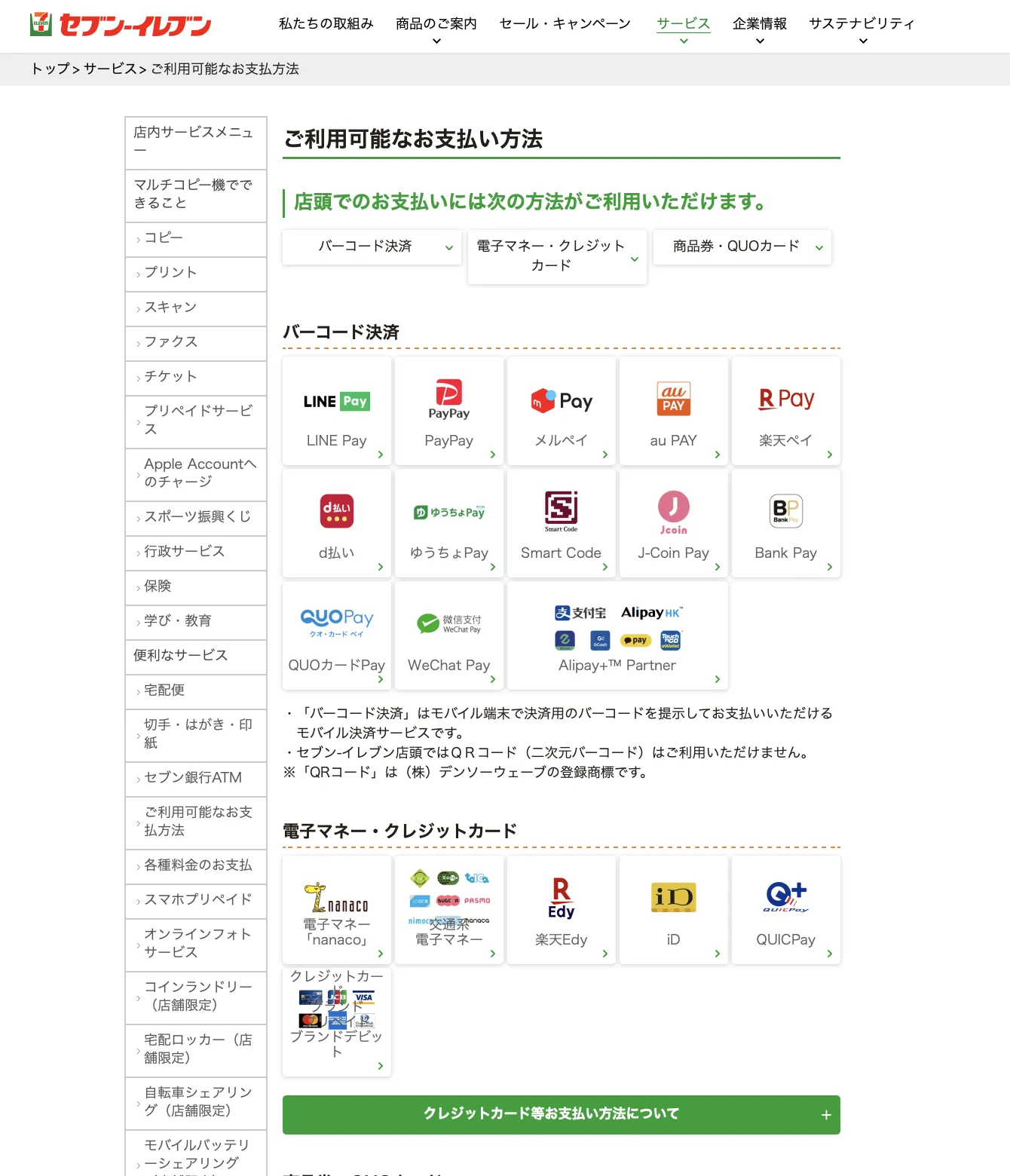Go to トップ in the breadcrumb
Screen dimensions: 1010x1176
[x=50, y=69]
